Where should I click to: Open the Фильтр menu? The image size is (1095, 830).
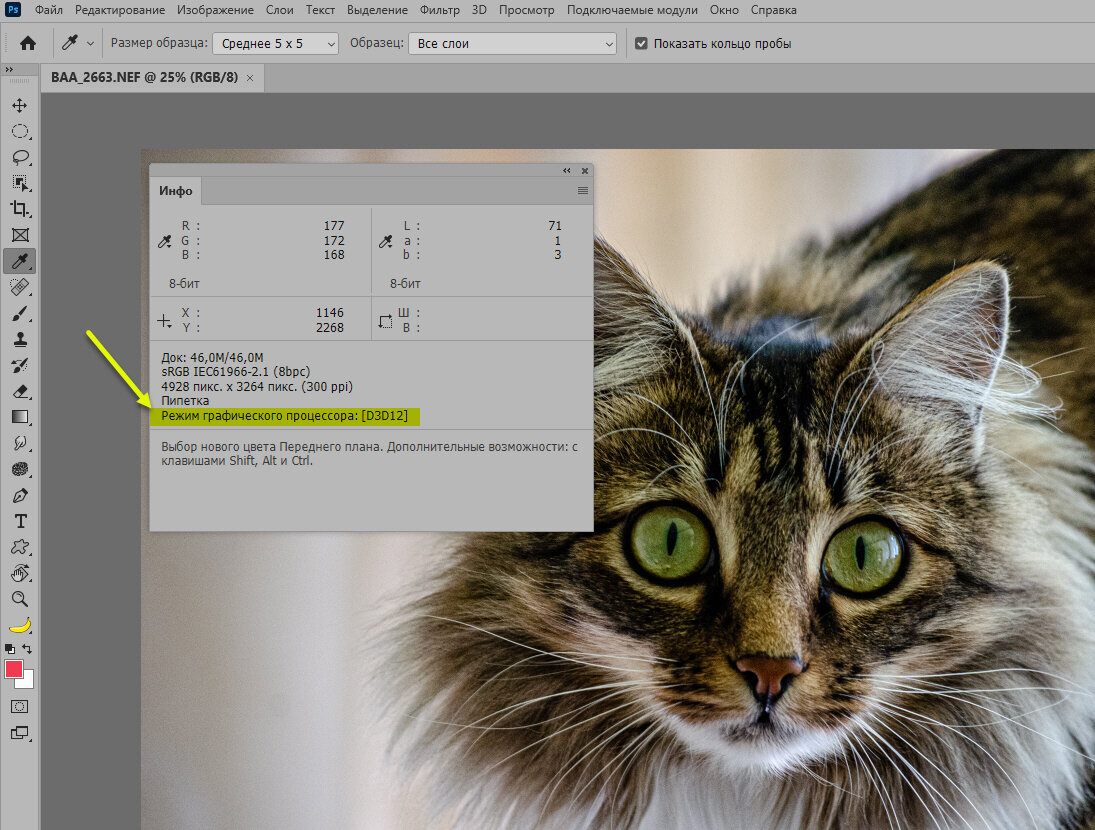tap(439, 10)
